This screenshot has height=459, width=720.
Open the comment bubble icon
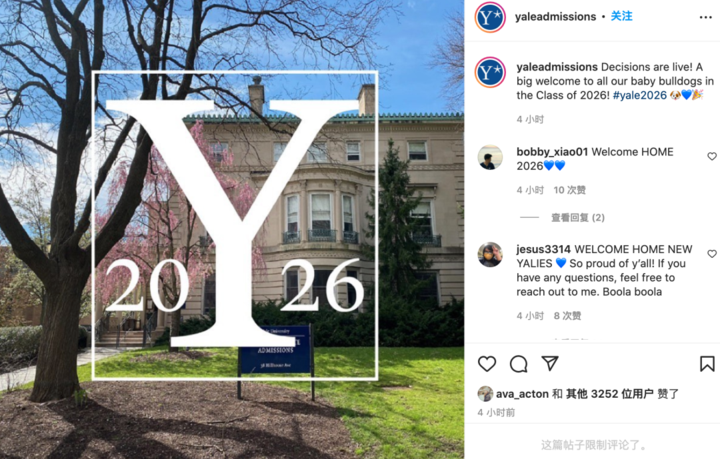(x=518, y=364)
